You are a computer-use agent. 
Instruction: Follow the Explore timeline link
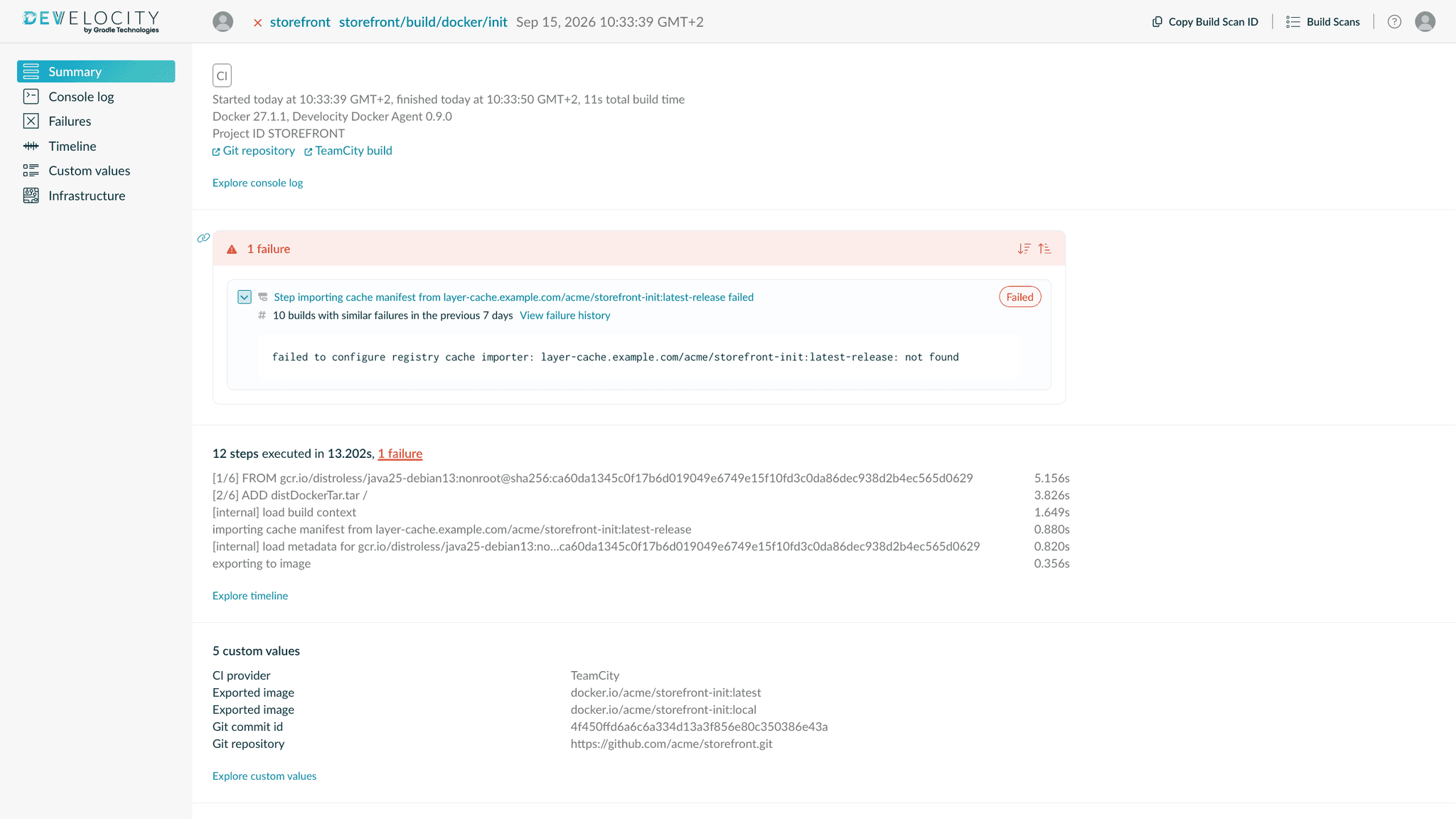tap(250, 596)
